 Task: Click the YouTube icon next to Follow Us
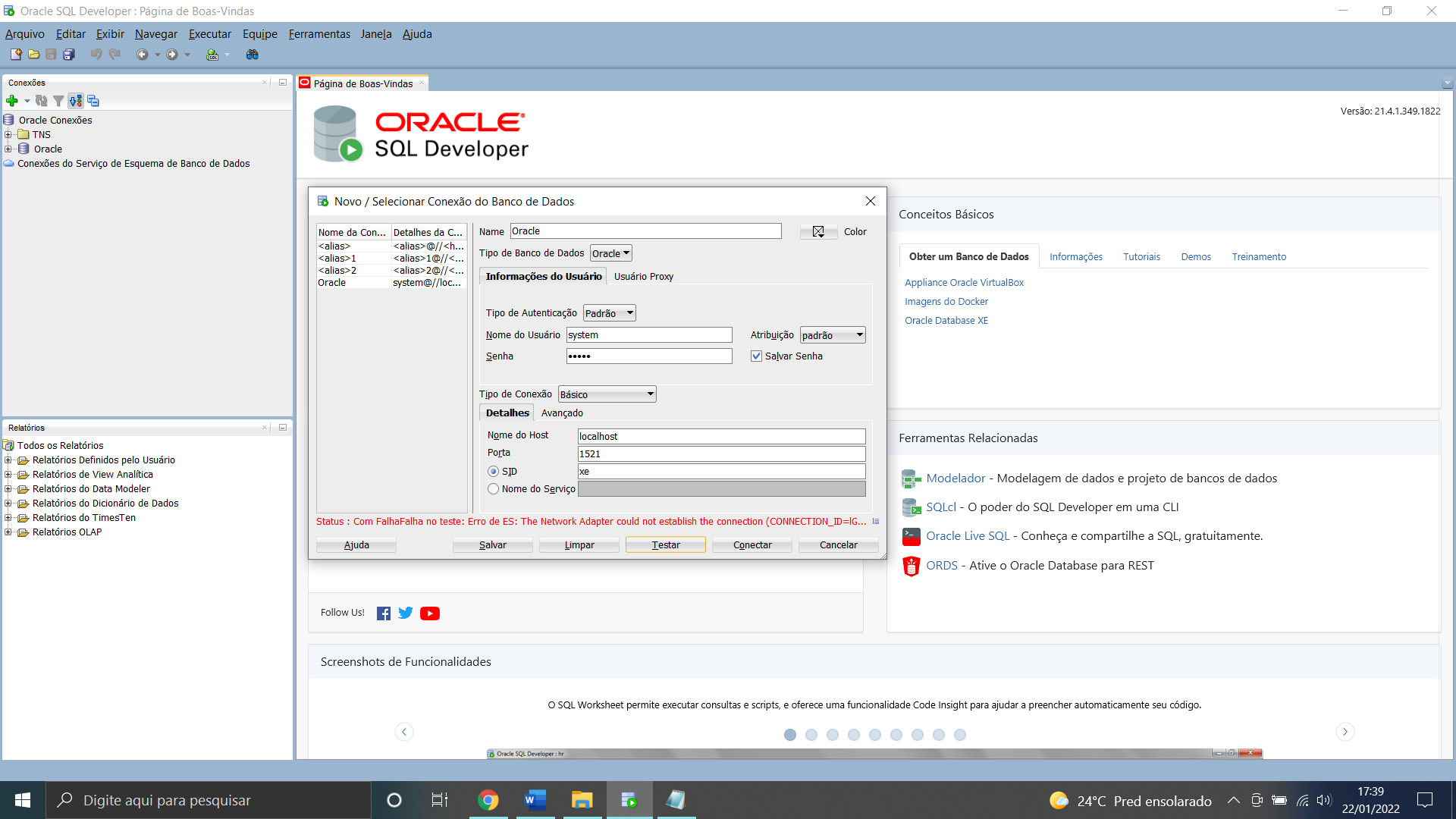click(430, 613)
